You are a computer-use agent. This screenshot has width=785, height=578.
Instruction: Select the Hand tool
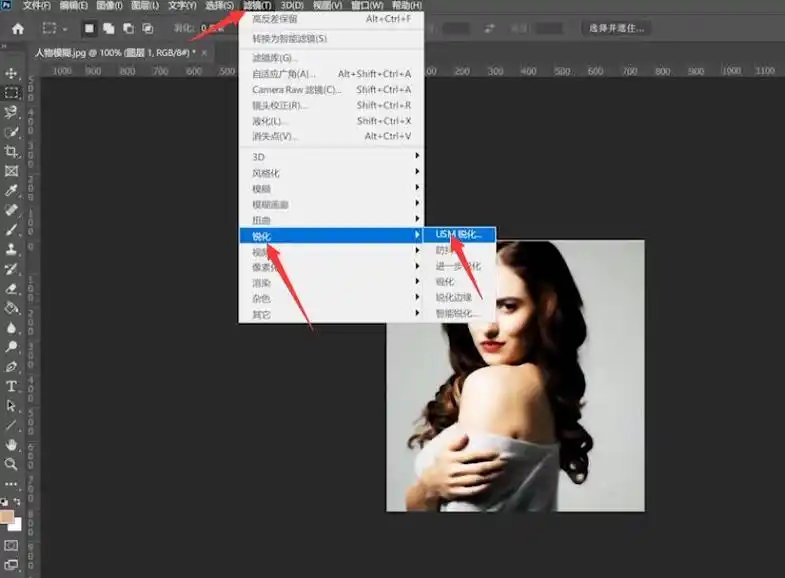point(12,444)
